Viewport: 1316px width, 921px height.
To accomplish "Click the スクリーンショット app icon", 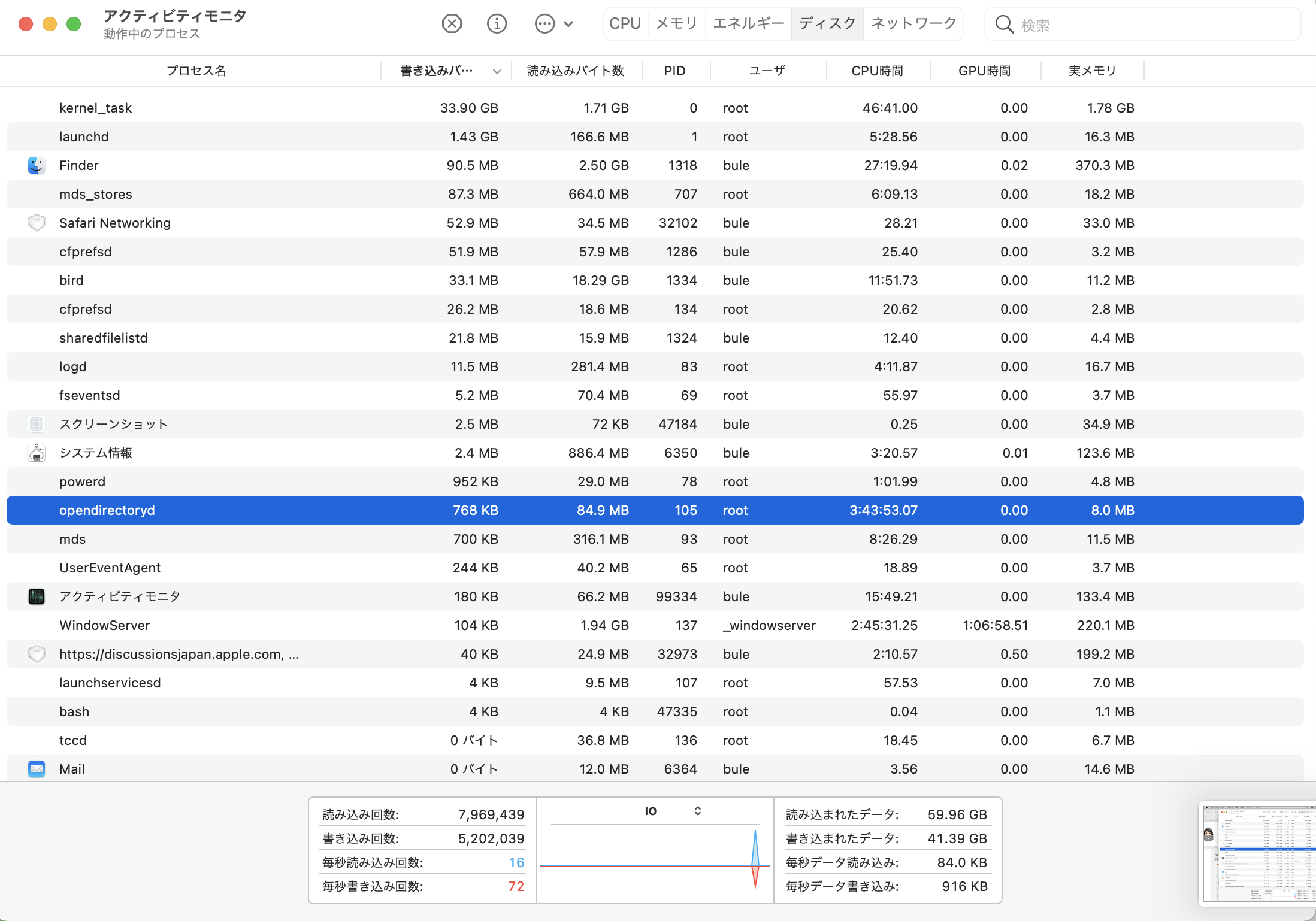I will pyautogui.click(x=37, y=424).
